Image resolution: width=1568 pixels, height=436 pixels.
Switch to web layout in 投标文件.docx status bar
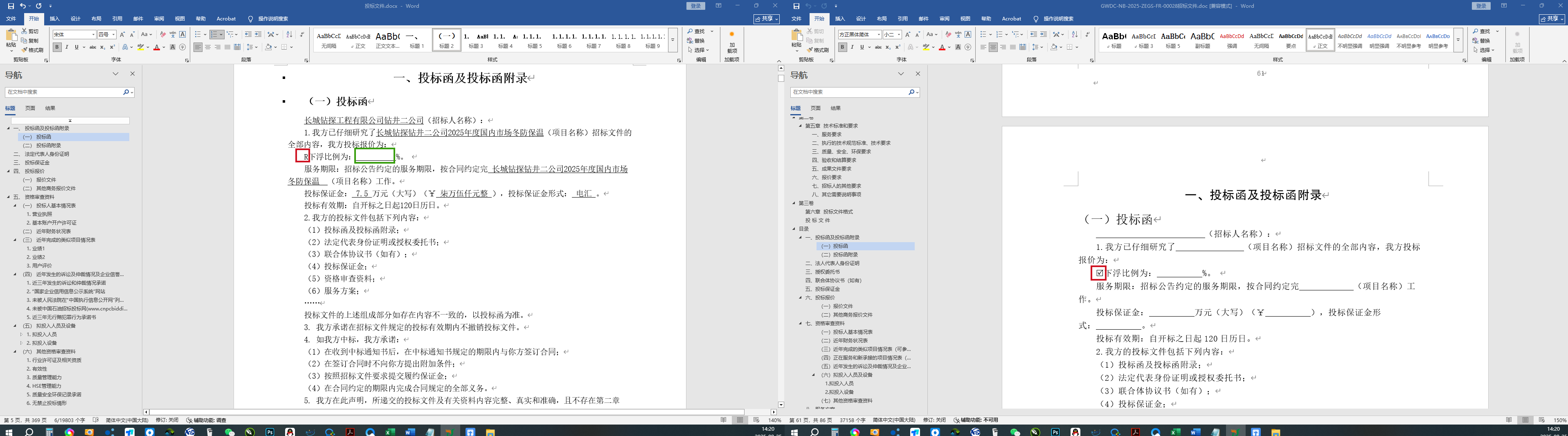coord(756,420)
